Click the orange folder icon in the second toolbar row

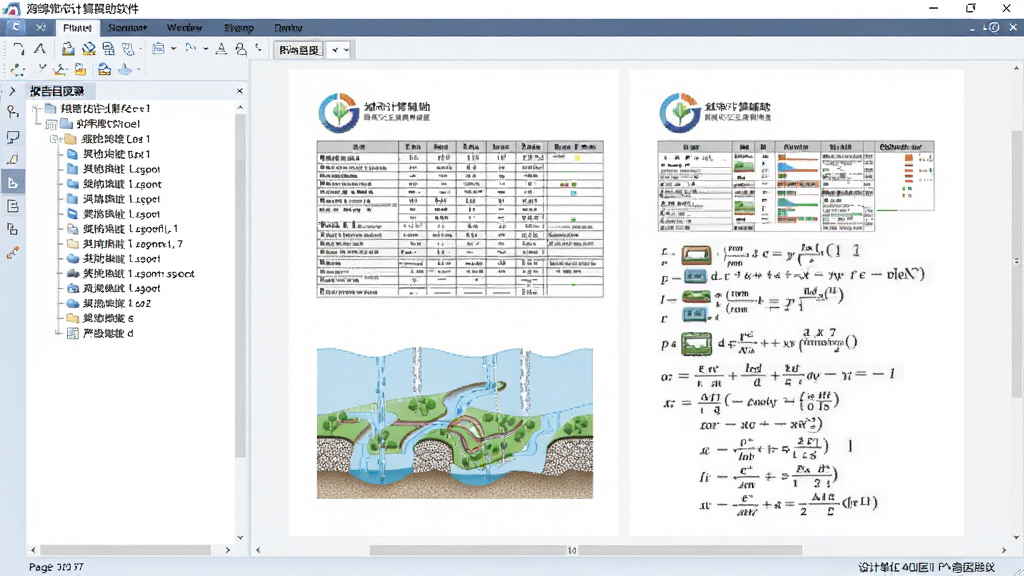80,70
